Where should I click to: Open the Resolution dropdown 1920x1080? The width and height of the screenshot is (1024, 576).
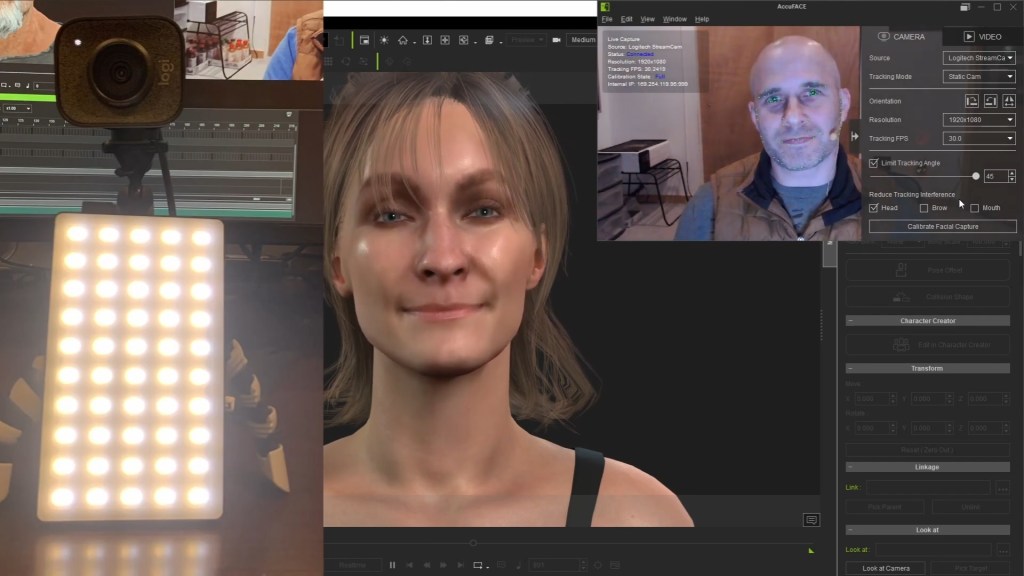pyautogui.click(x=979, y=120)
